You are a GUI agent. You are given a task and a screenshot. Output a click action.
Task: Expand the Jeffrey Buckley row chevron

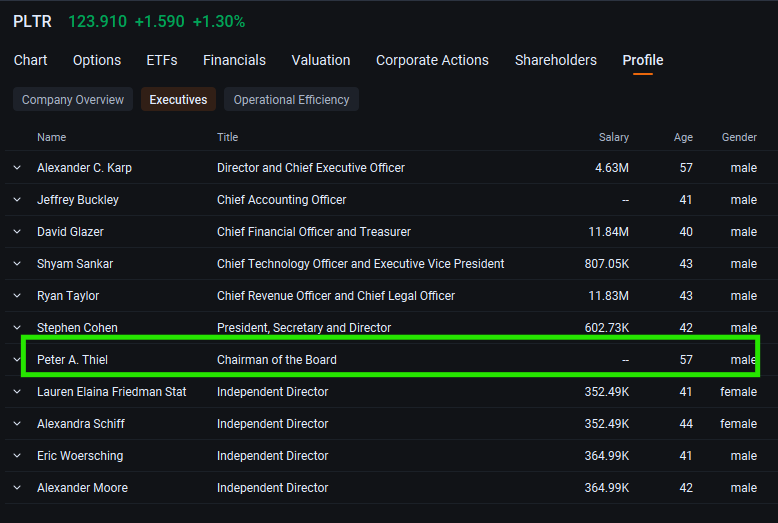(17, 199)
